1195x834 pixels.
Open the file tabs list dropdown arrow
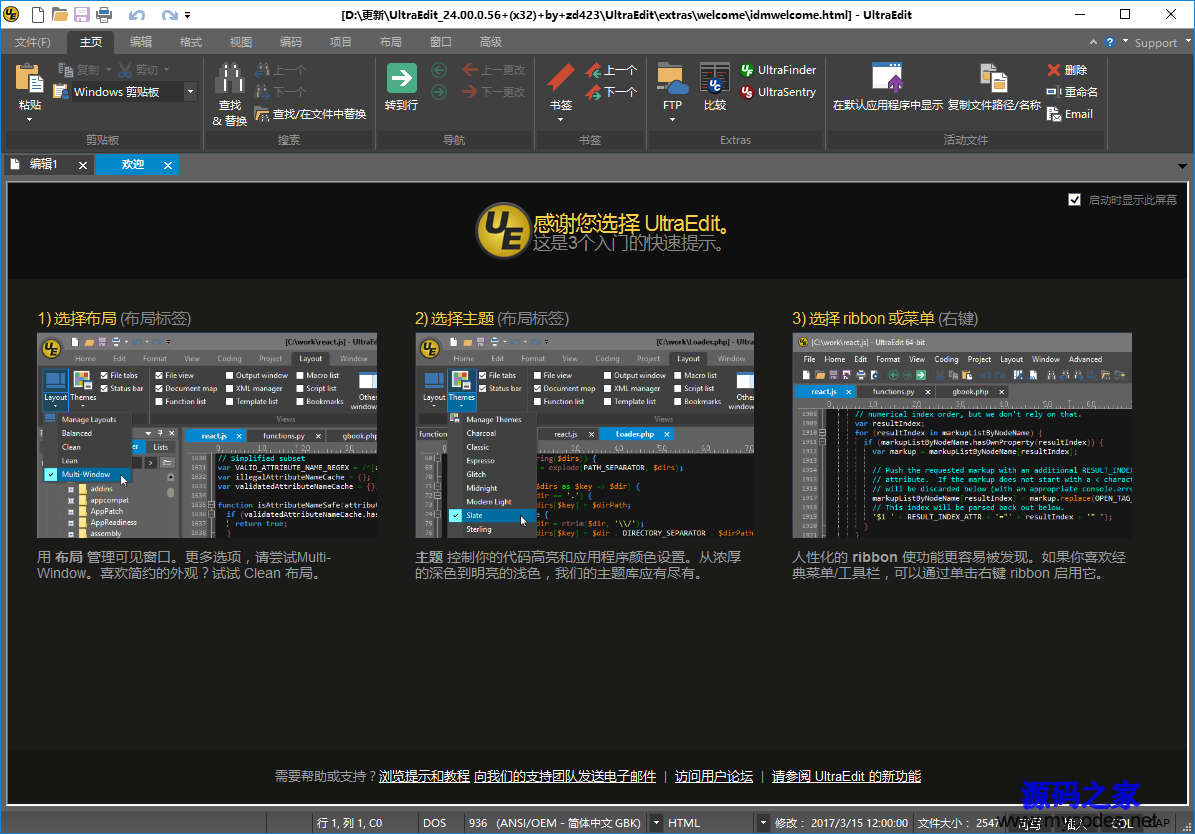click(1182, 165)
